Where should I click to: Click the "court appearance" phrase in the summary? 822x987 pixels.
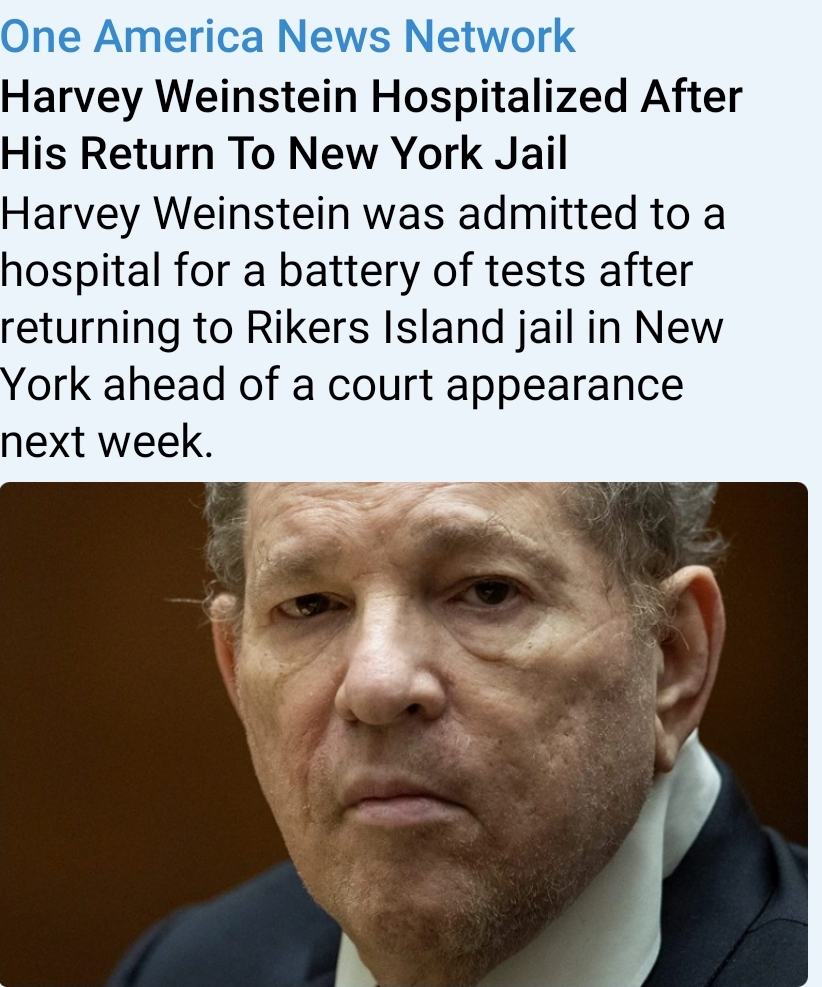pos(505,386)
